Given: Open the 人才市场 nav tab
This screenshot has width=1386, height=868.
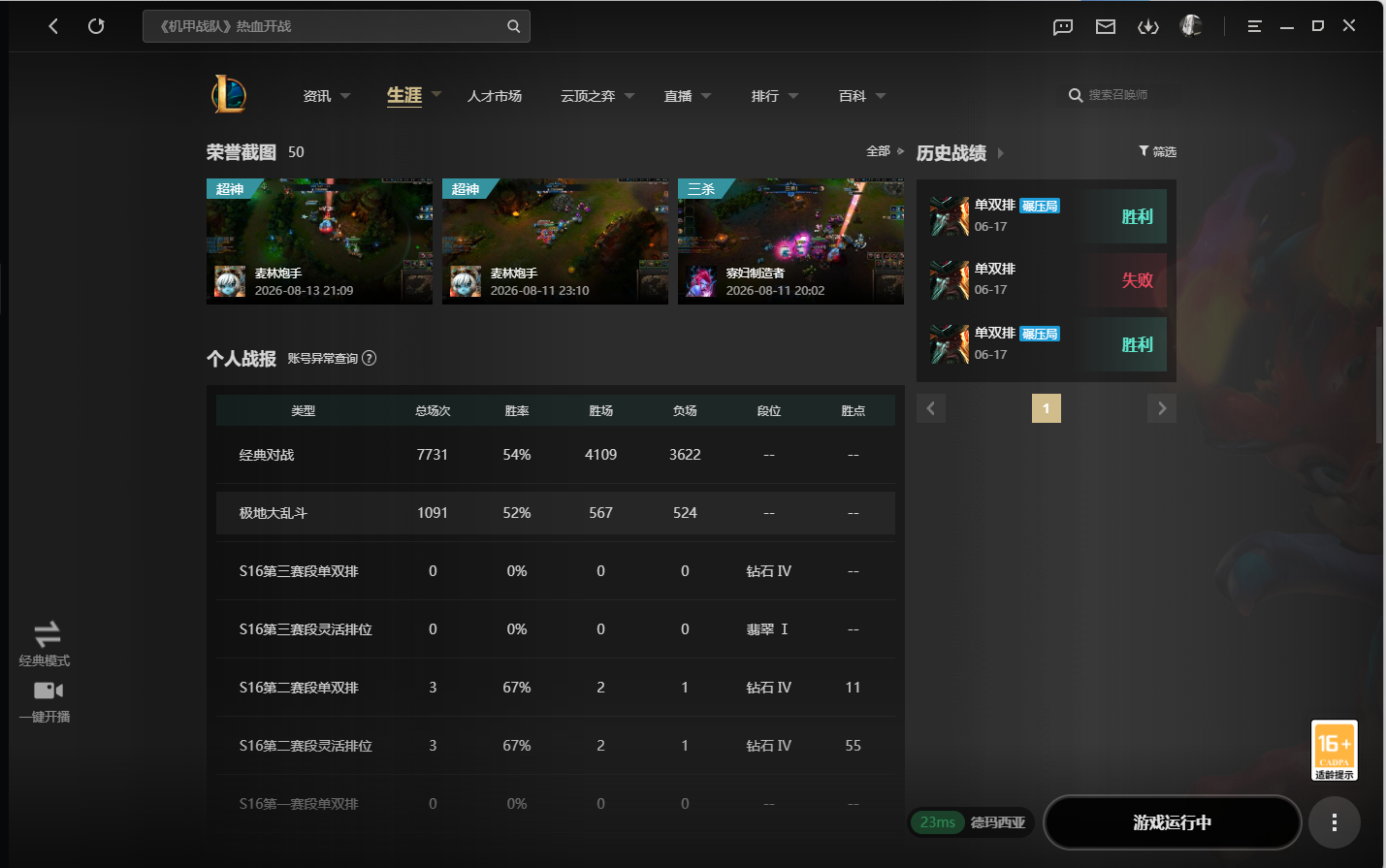Looking at the screenshot, I should pos(495,96).
